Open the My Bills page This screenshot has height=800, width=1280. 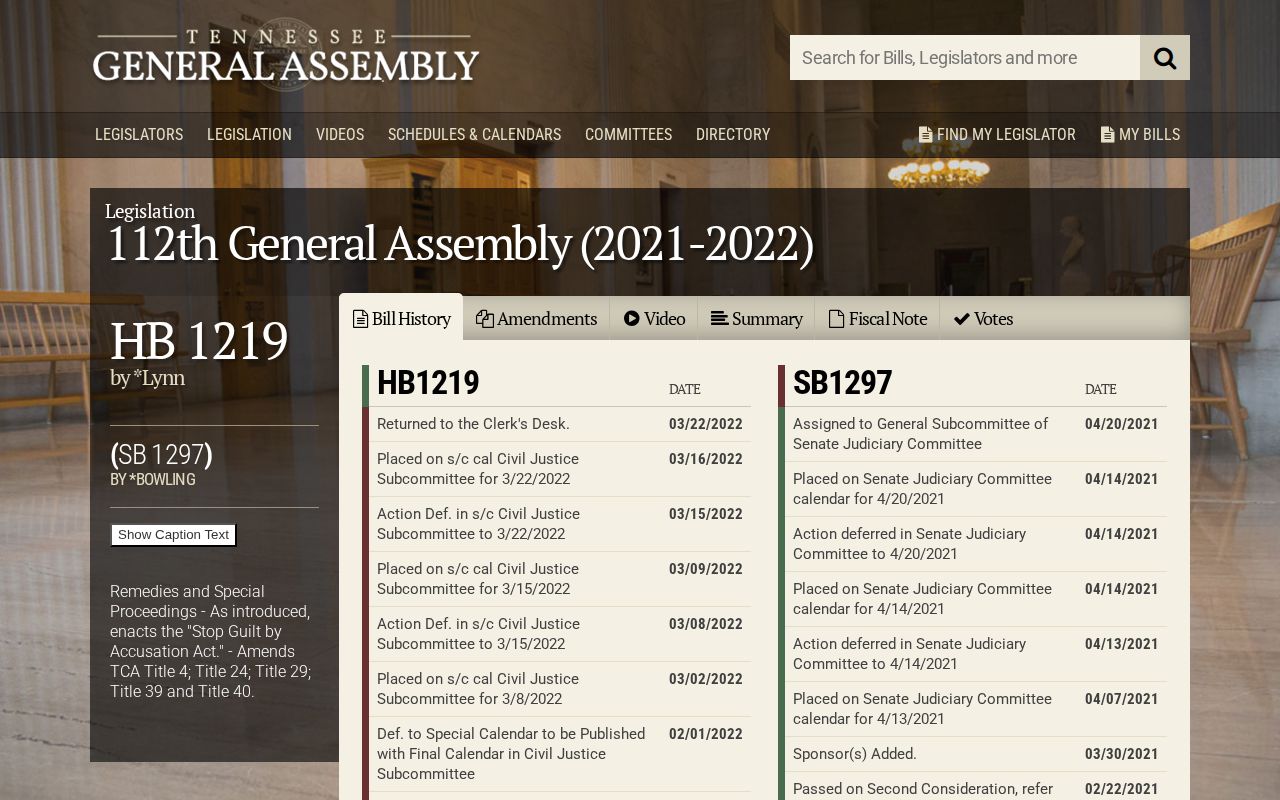pos(1140,135)
